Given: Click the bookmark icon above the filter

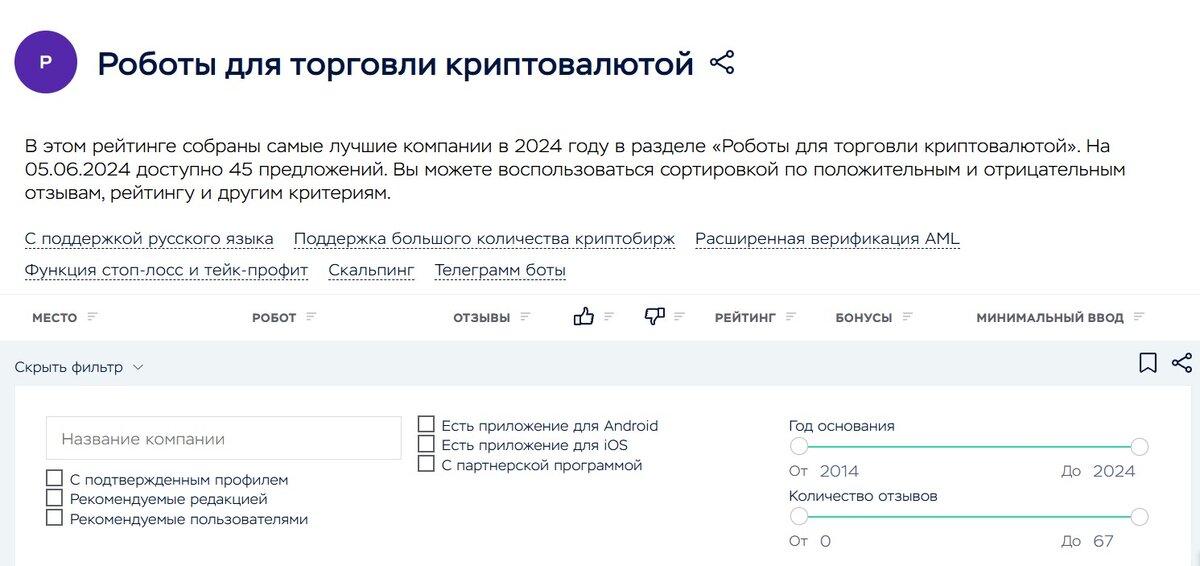Looking at the screenshot, I should (x=1148, y=363).
